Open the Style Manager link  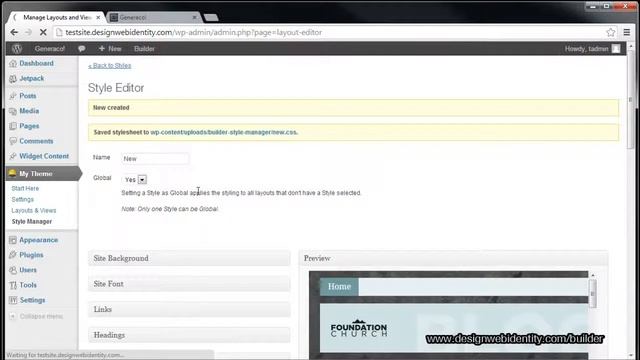32,222
